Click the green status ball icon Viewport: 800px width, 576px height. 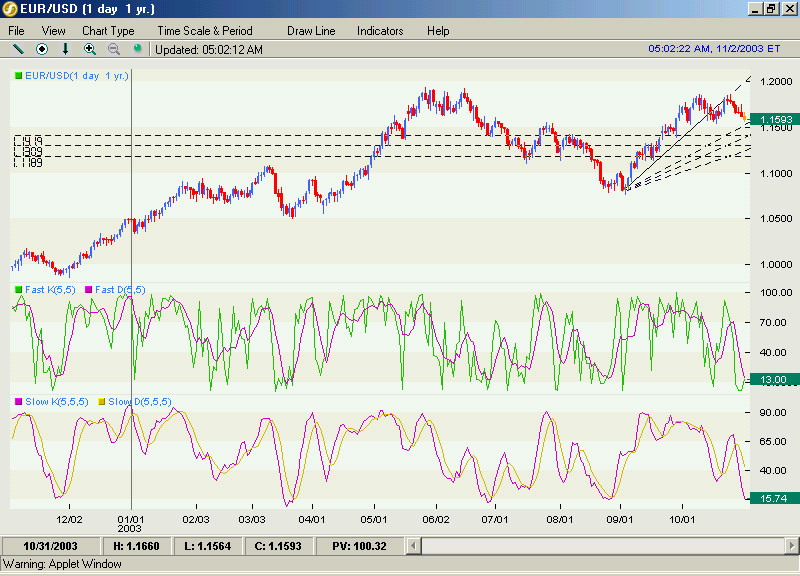click(x=137, y=48)
